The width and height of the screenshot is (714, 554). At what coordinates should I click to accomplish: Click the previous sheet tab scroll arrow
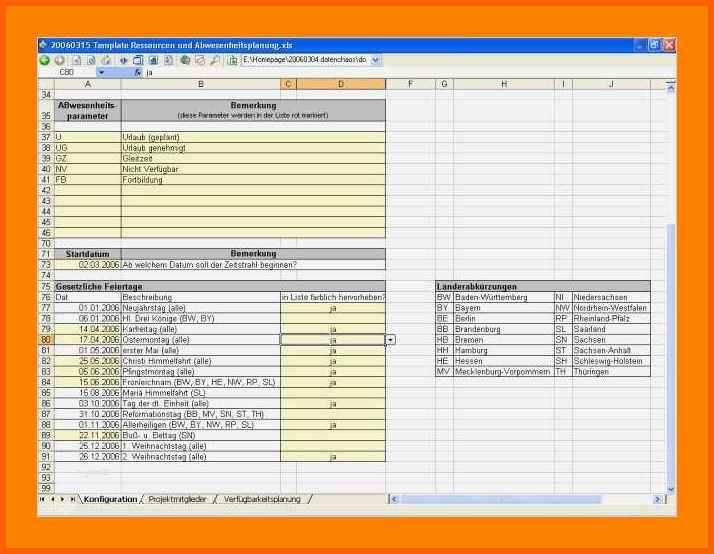(x=53, y=499)
